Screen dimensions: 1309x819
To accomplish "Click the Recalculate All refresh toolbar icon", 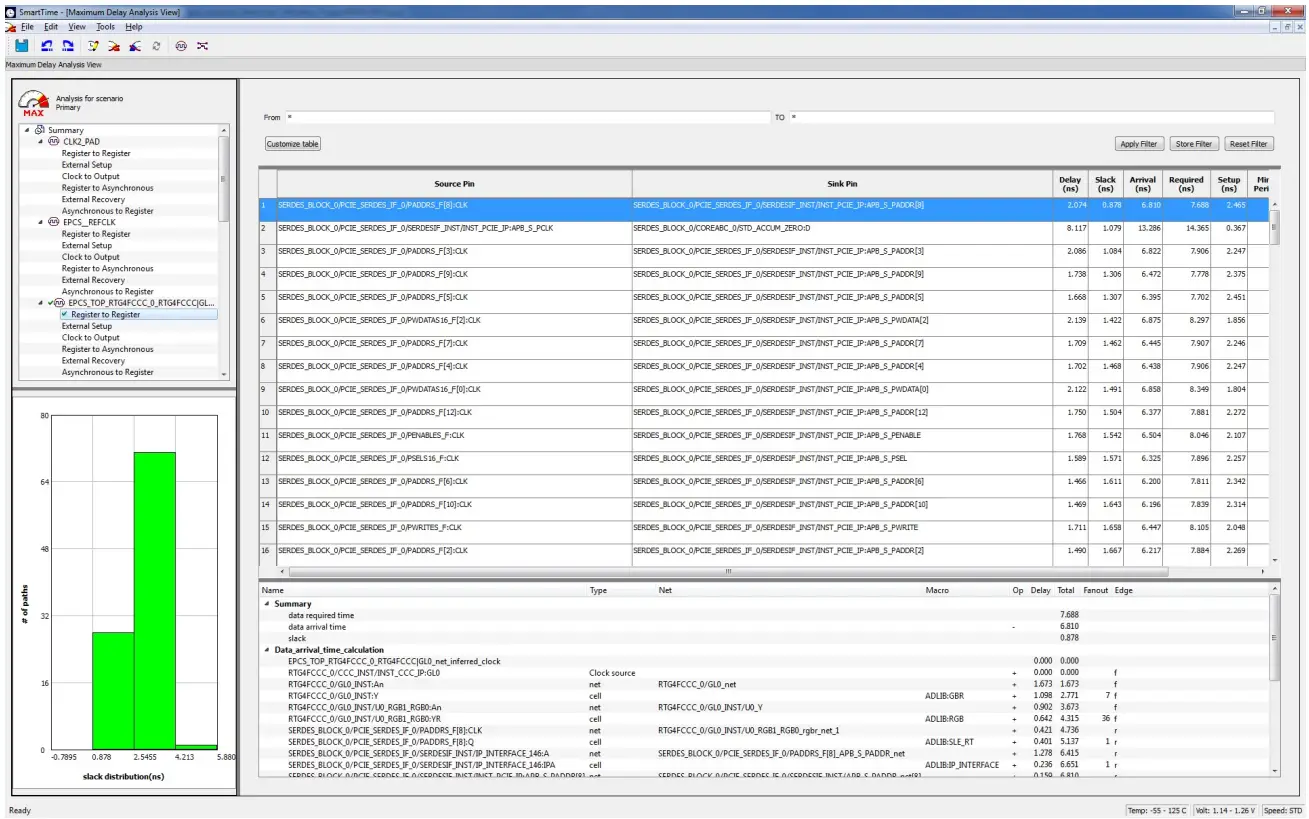I will 156,46.
